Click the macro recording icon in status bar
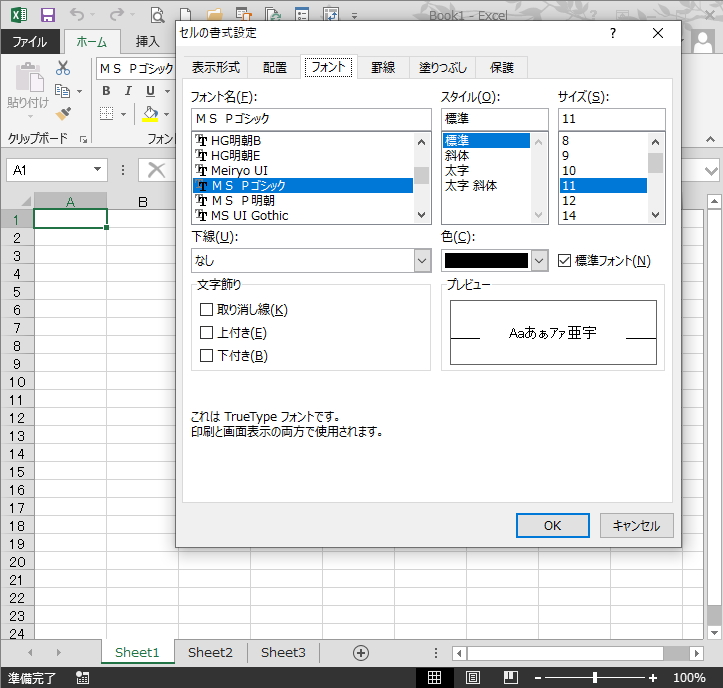723x688 pixels. click(83, 677)
